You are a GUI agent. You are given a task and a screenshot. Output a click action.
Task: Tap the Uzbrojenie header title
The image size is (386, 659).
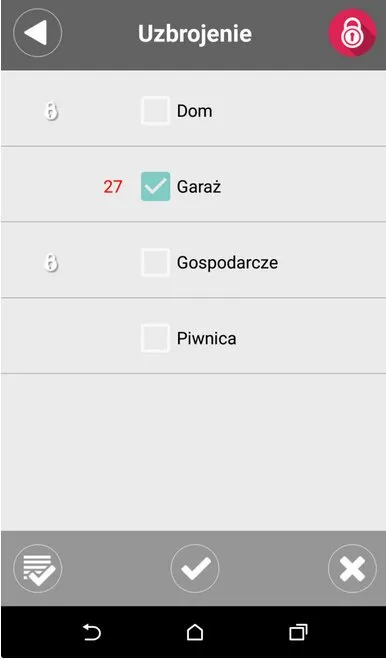[x=195, y=34]
